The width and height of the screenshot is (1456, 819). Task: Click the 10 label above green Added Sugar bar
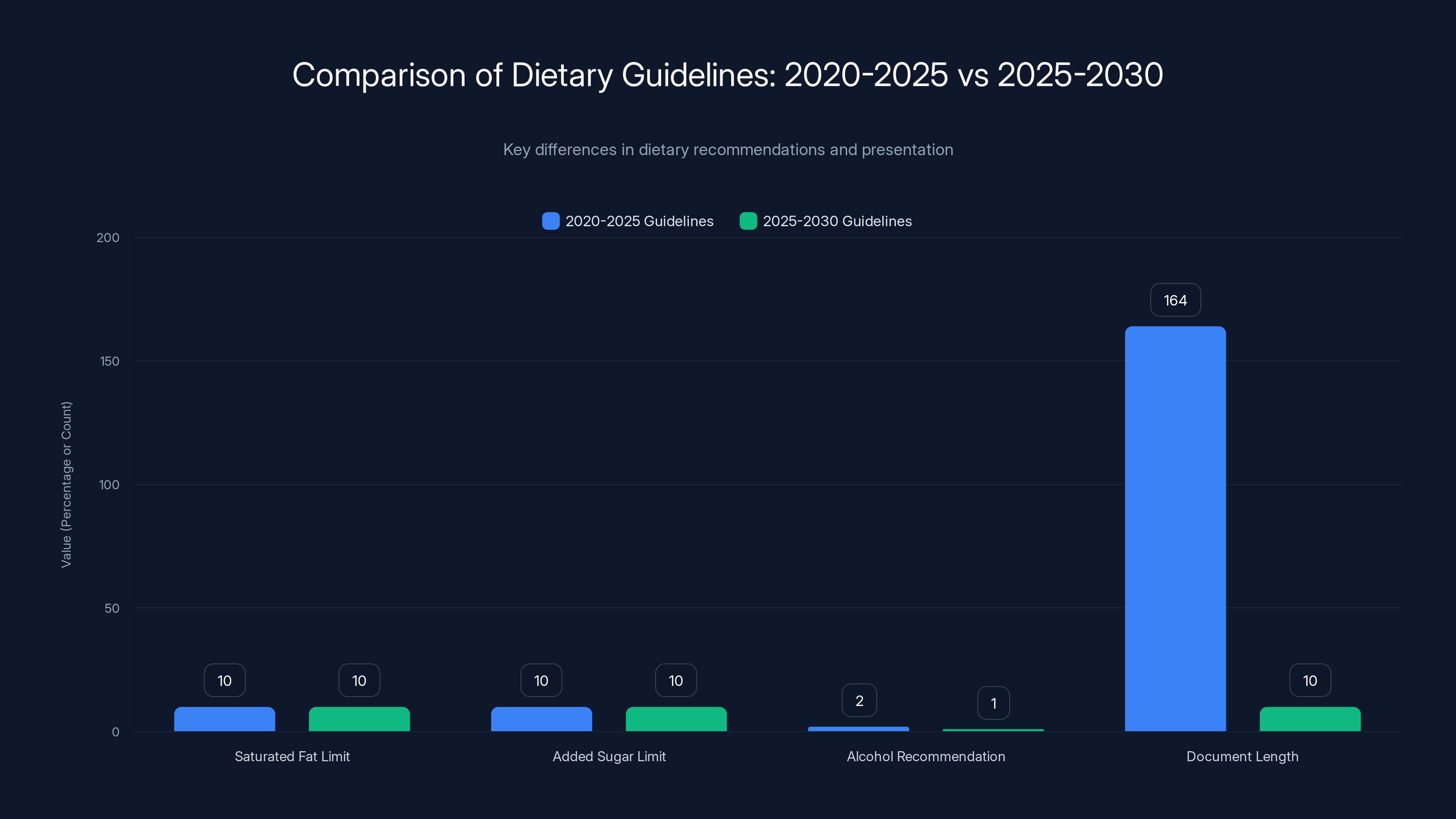pyautogui.click(x=676, y=681)
